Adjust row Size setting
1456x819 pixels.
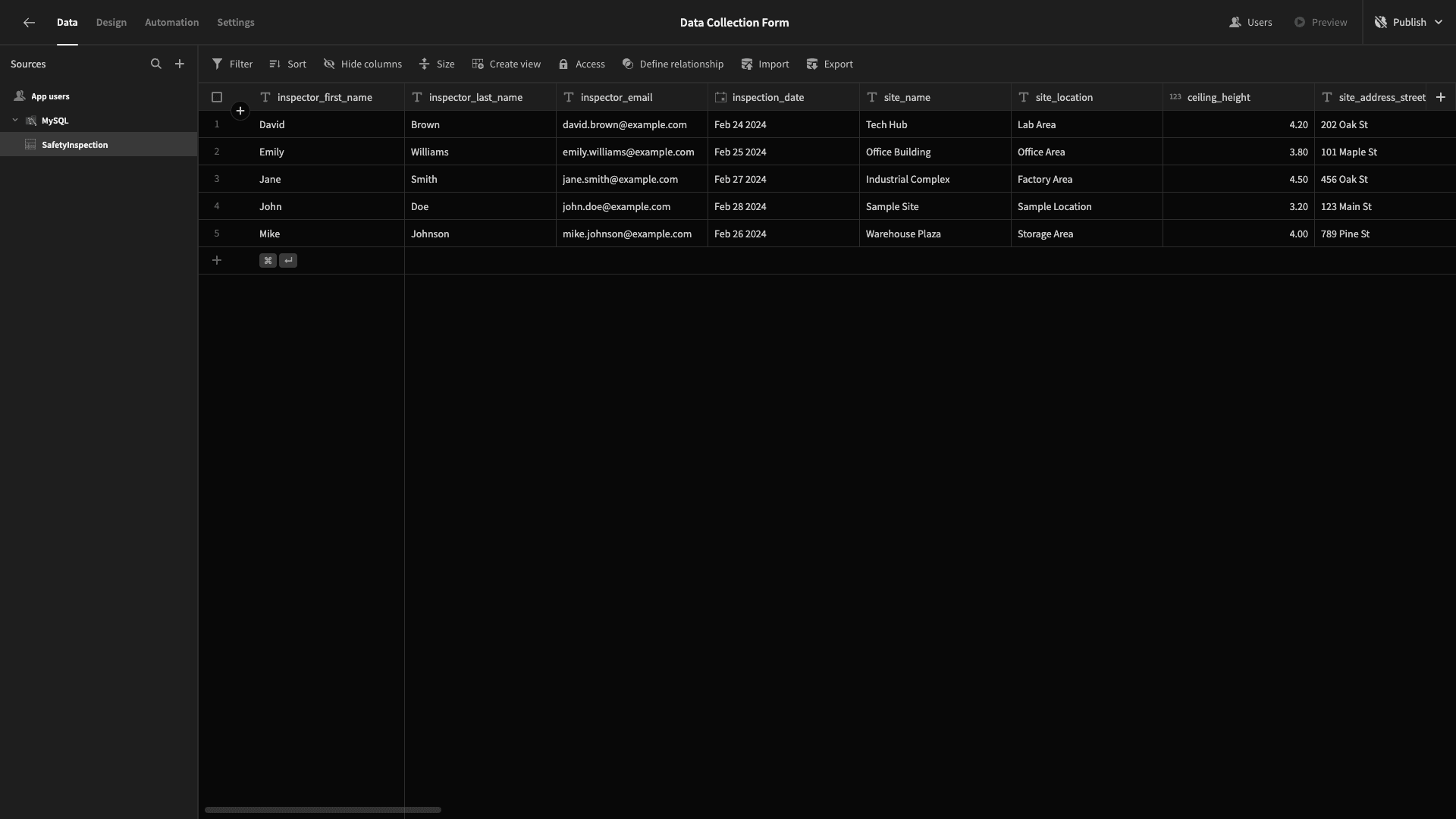pyautogui.click(x=437, y=64)
